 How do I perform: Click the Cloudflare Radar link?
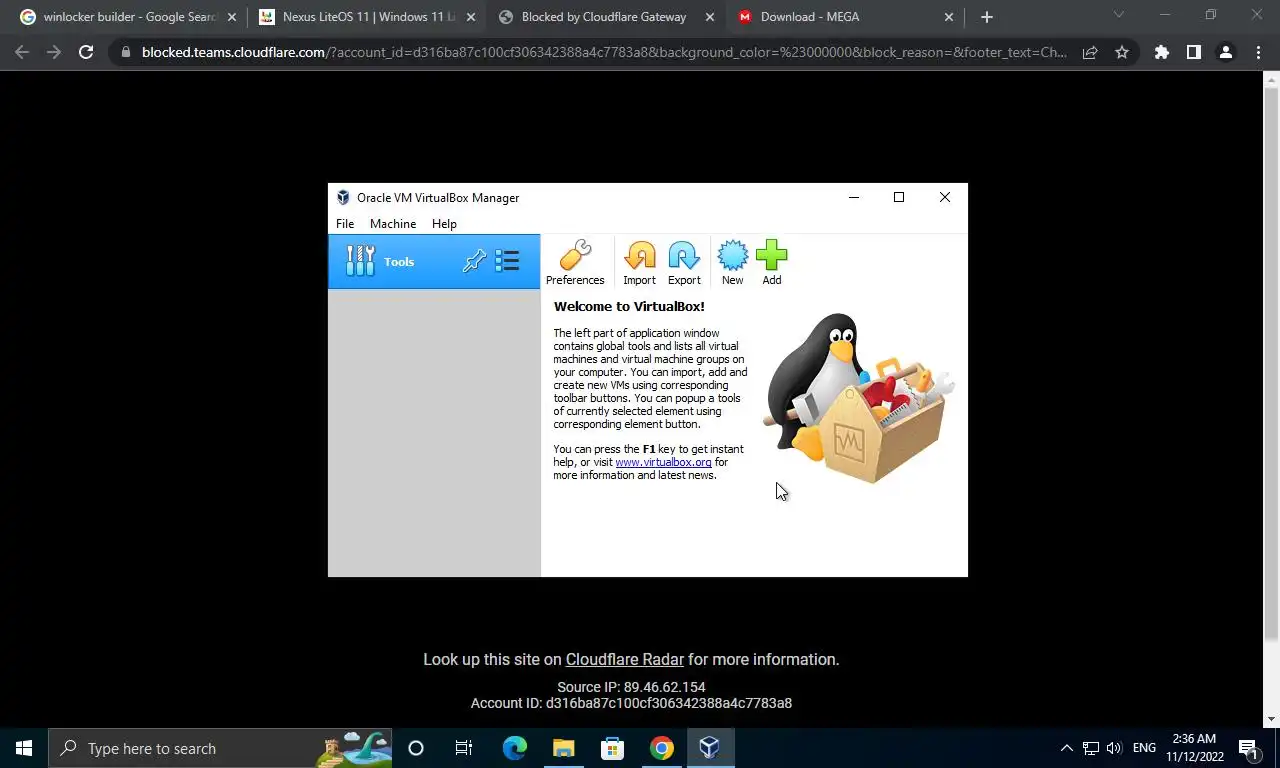pyautogui.click(x=625, y=660)
